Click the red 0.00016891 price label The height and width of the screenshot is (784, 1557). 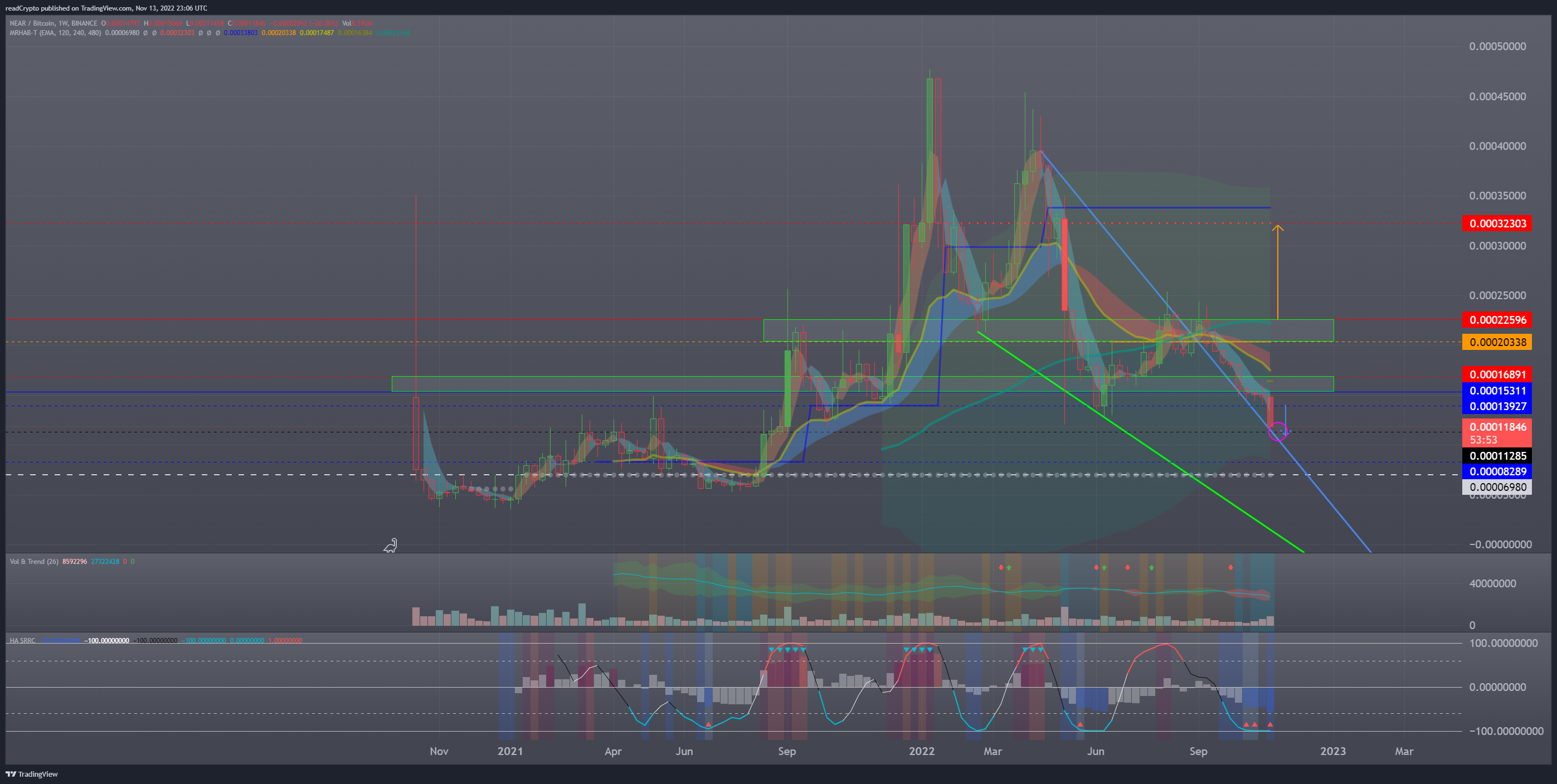pyautogui.click(x=1497, y=375)
